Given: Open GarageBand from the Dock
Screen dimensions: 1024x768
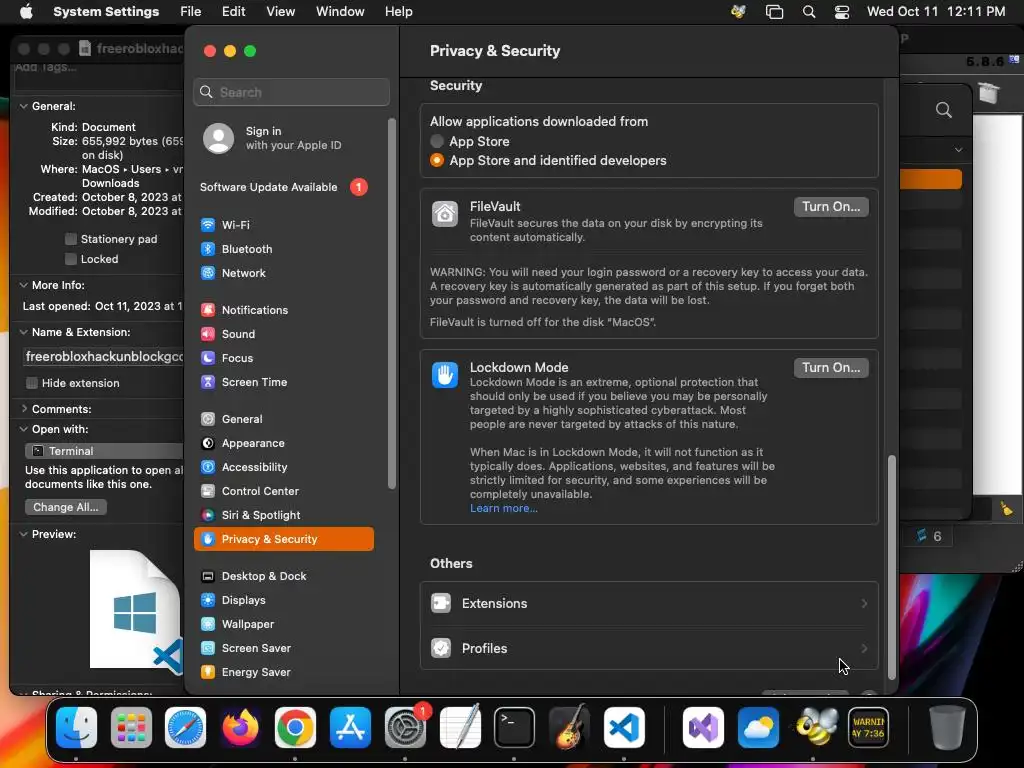Looking at the screenshot, I should (569, 728).
